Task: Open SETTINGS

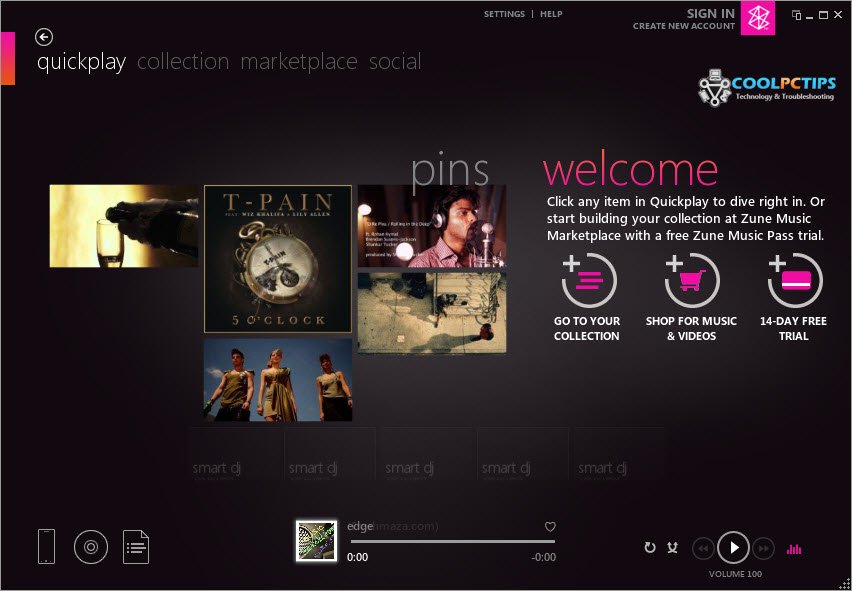Action: pos(504,14)
